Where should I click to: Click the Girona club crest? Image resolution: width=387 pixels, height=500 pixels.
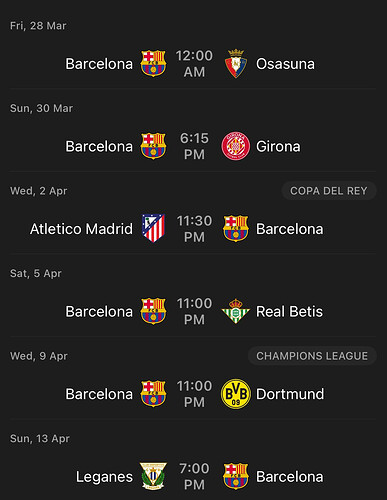(236, 146)
